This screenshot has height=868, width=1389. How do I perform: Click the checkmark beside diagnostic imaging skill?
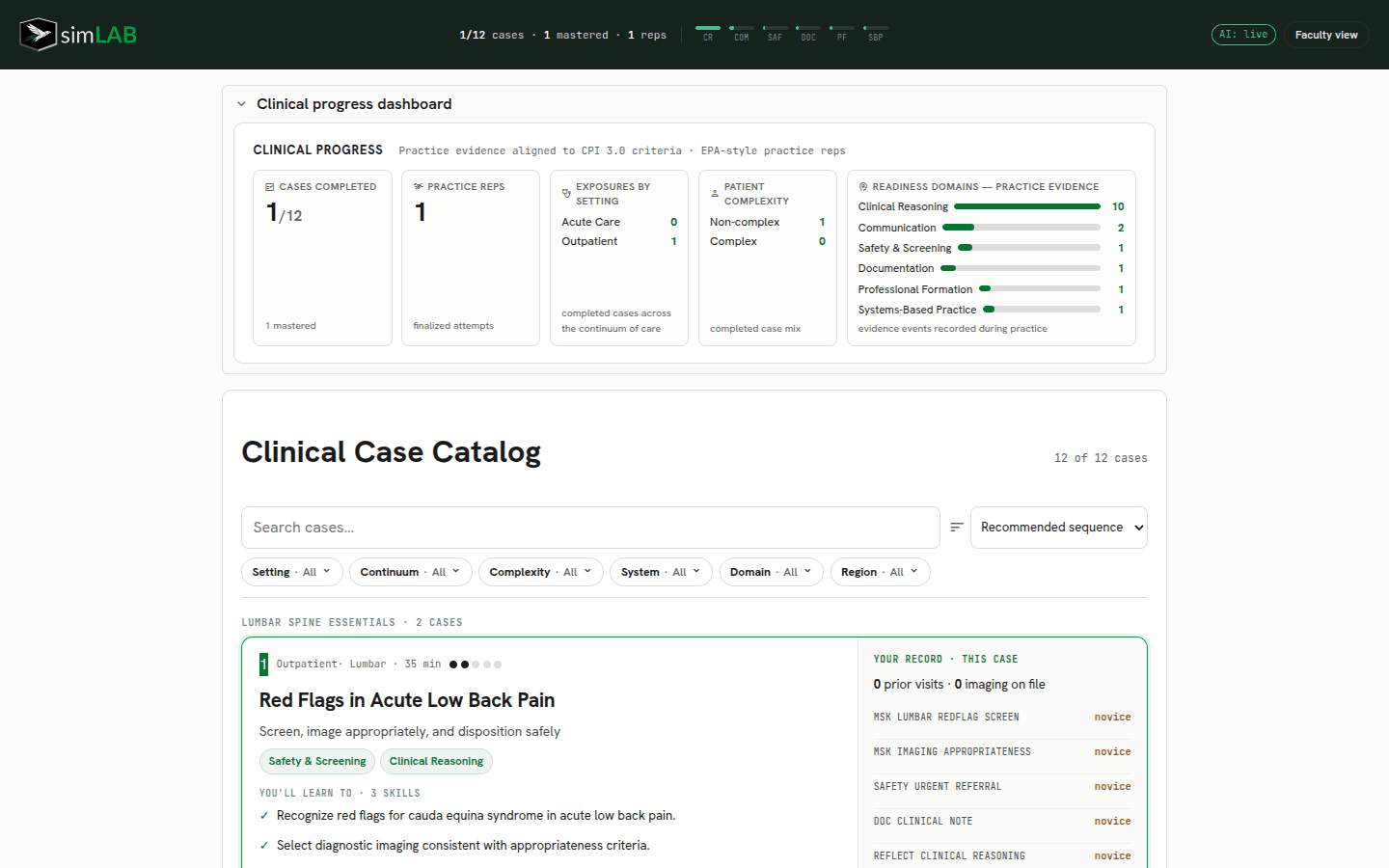(x=264, y=846)
